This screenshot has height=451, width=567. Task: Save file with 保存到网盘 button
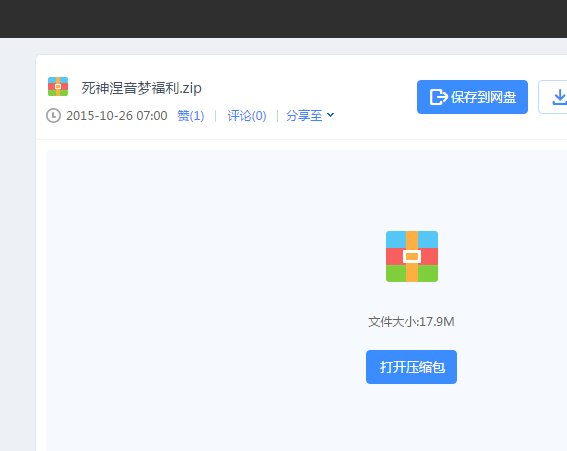tap(472, 97)
